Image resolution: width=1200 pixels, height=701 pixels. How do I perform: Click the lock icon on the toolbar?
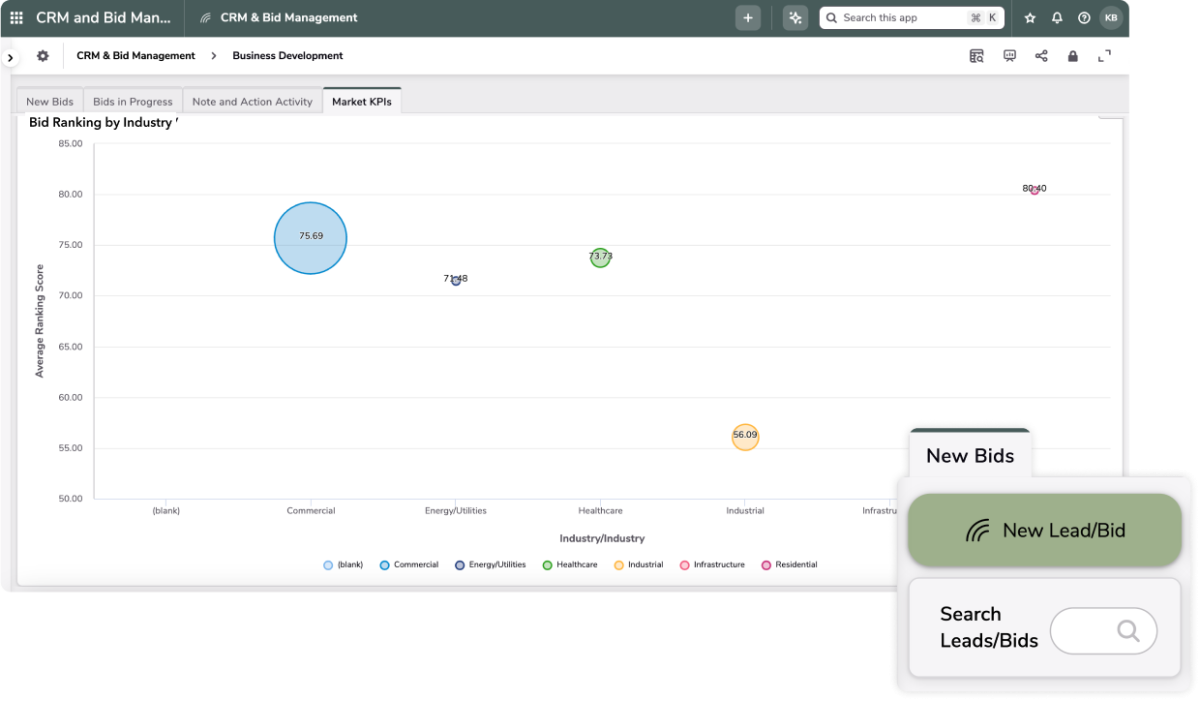click(1073, 56)
